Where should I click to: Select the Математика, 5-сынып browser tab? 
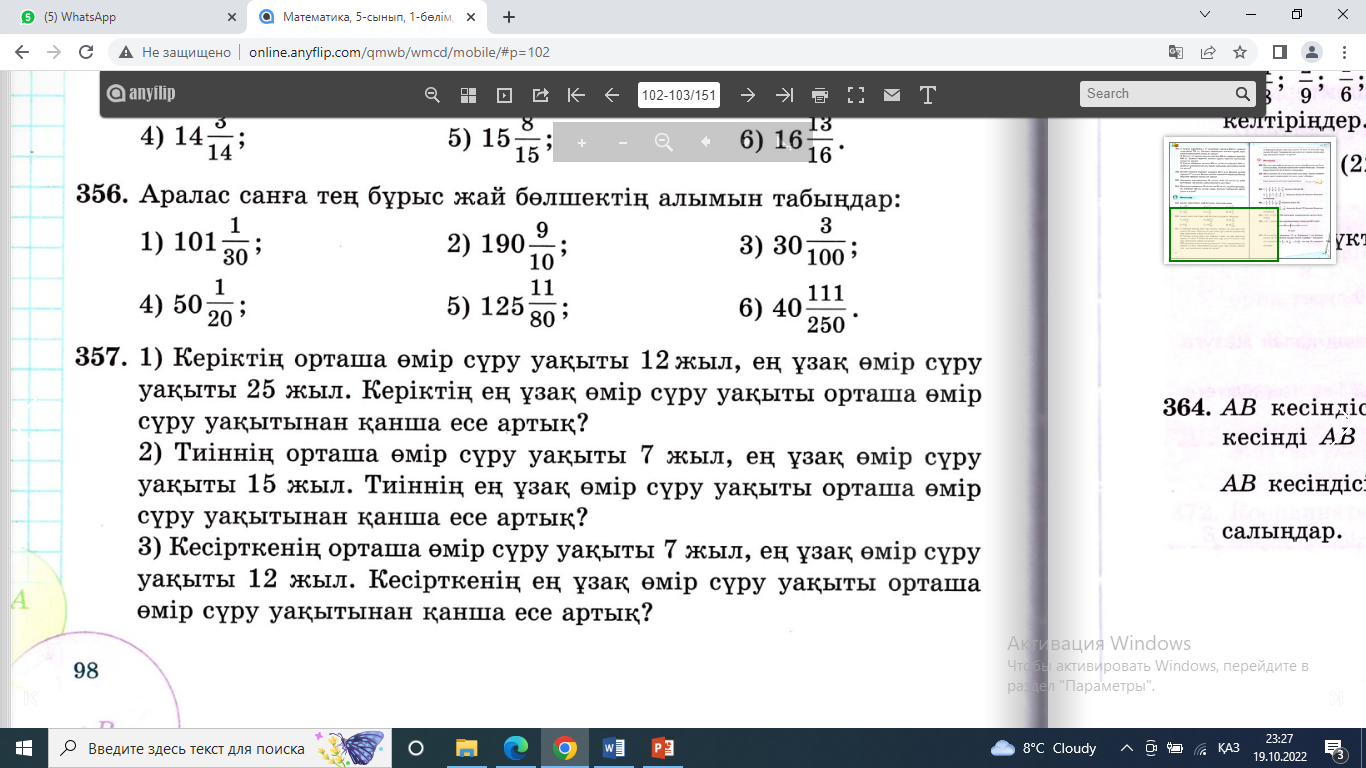(367, 17)
